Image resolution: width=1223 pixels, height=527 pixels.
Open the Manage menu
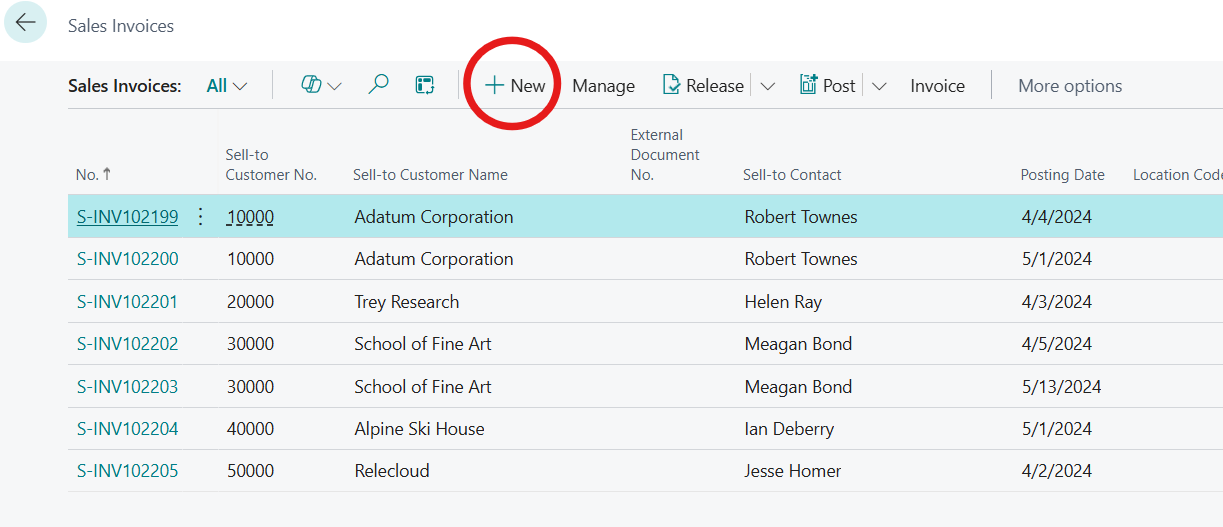click(x=603, y=86)
